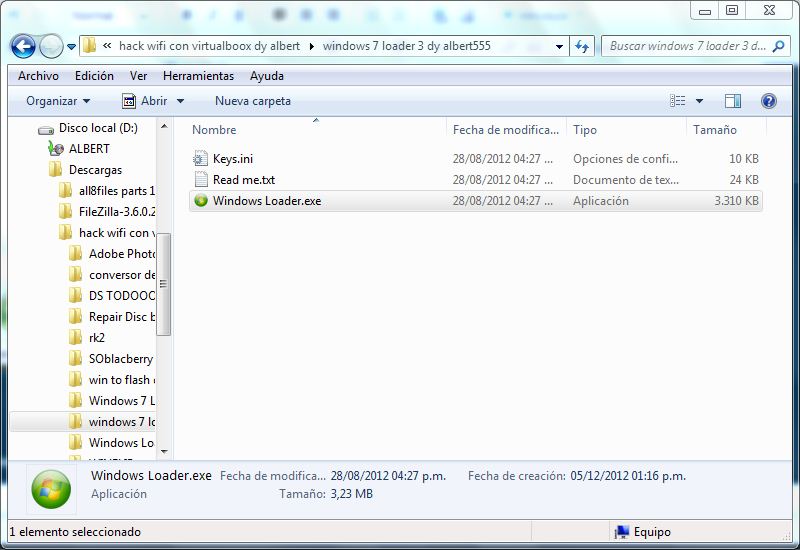
Task: Sort files by the Tamaño column header
Action: pyautogui.click(x=715, y=130)
